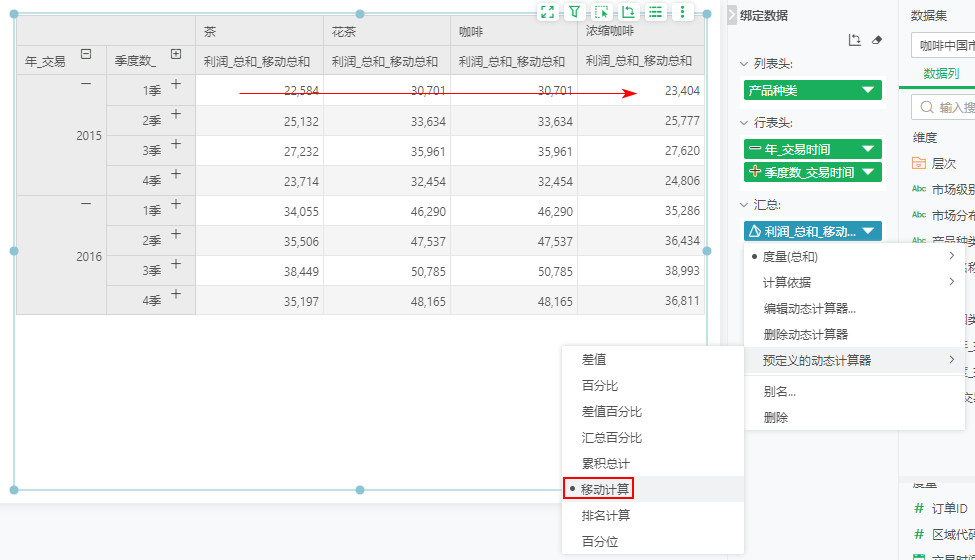Image resolution: width=975 pixels, height=560 pixels.
Task: Click the swap rows/columns icon in table toolbar
Action: (x=628, y=12)
